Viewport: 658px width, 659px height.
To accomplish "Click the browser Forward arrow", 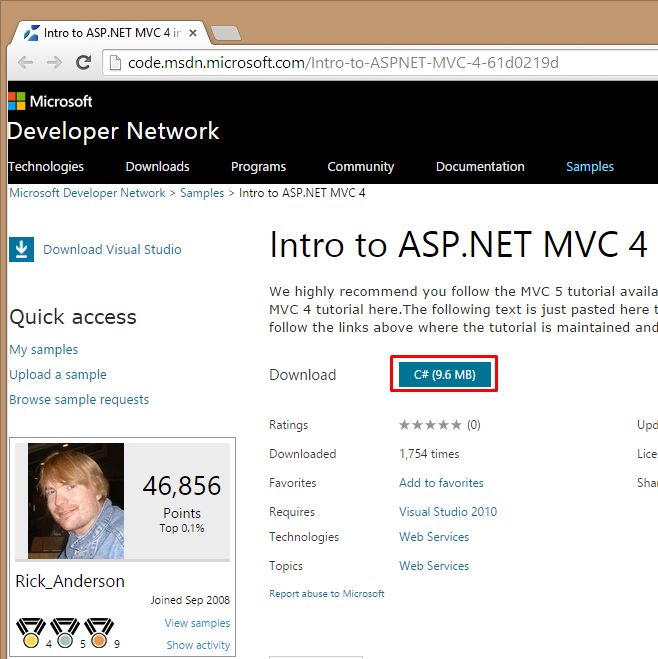I will (54, 63).
